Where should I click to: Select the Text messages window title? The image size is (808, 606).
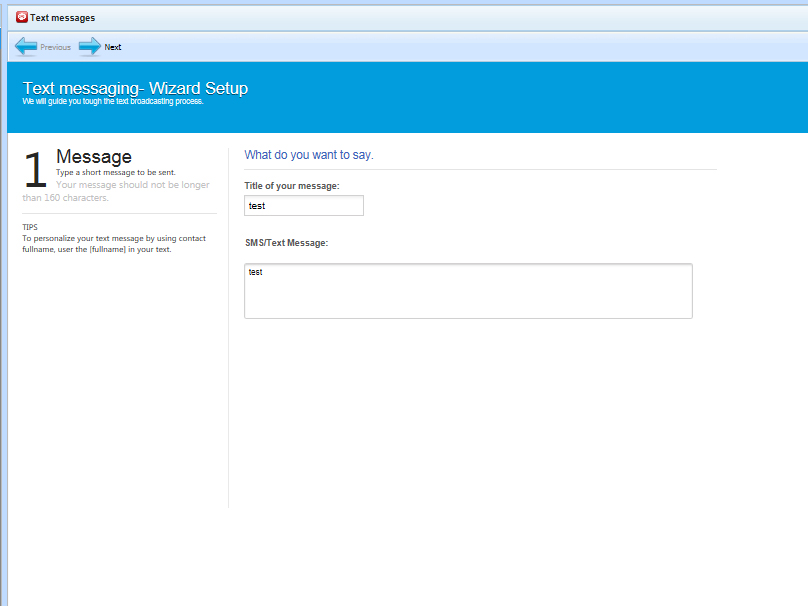coord(62,18)
